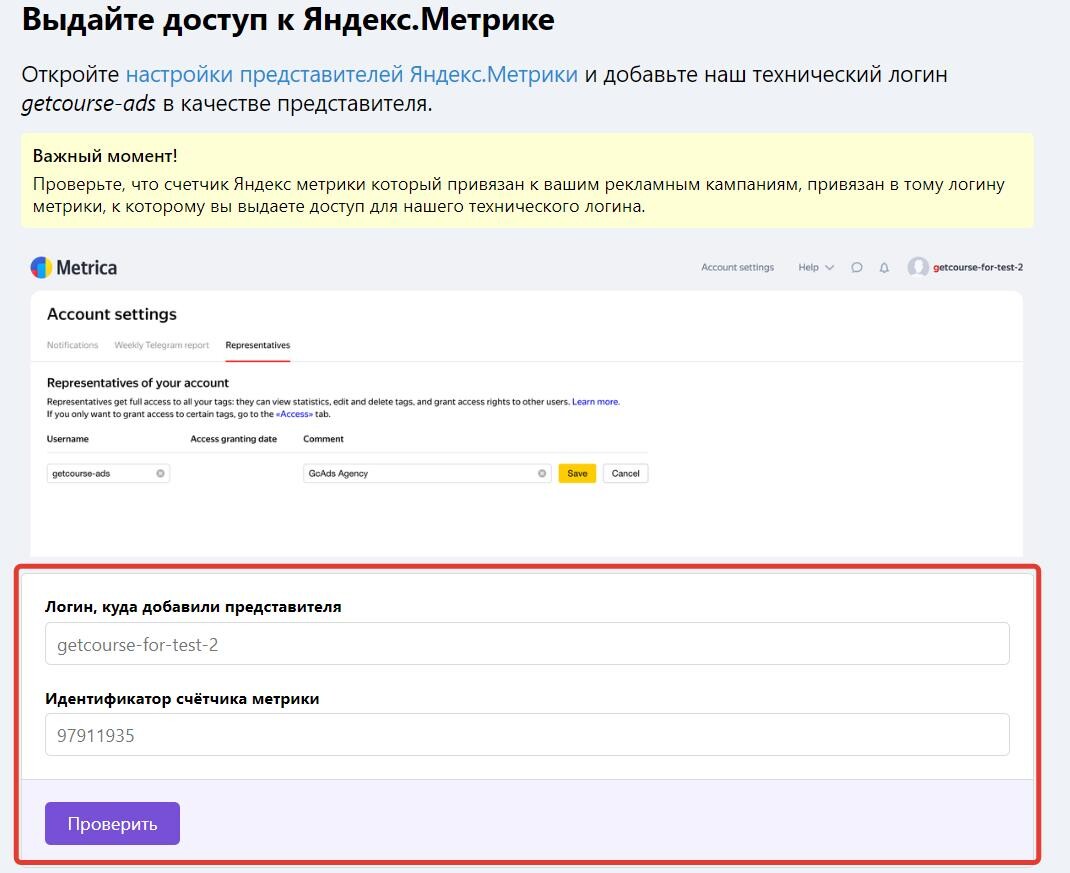Open the «Access» tab link
The width and height of the screenshot is (1070, 873).
tap(294, 414)
